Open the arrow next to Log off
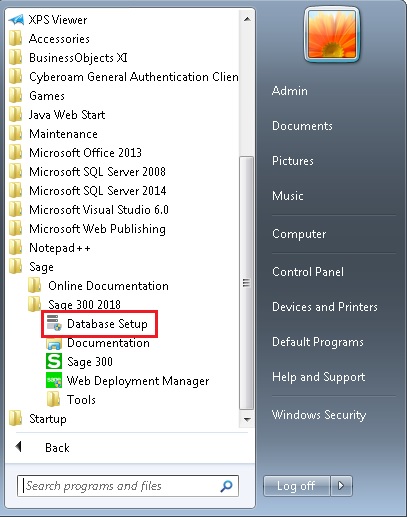407x517 pixels. [341, 486]
